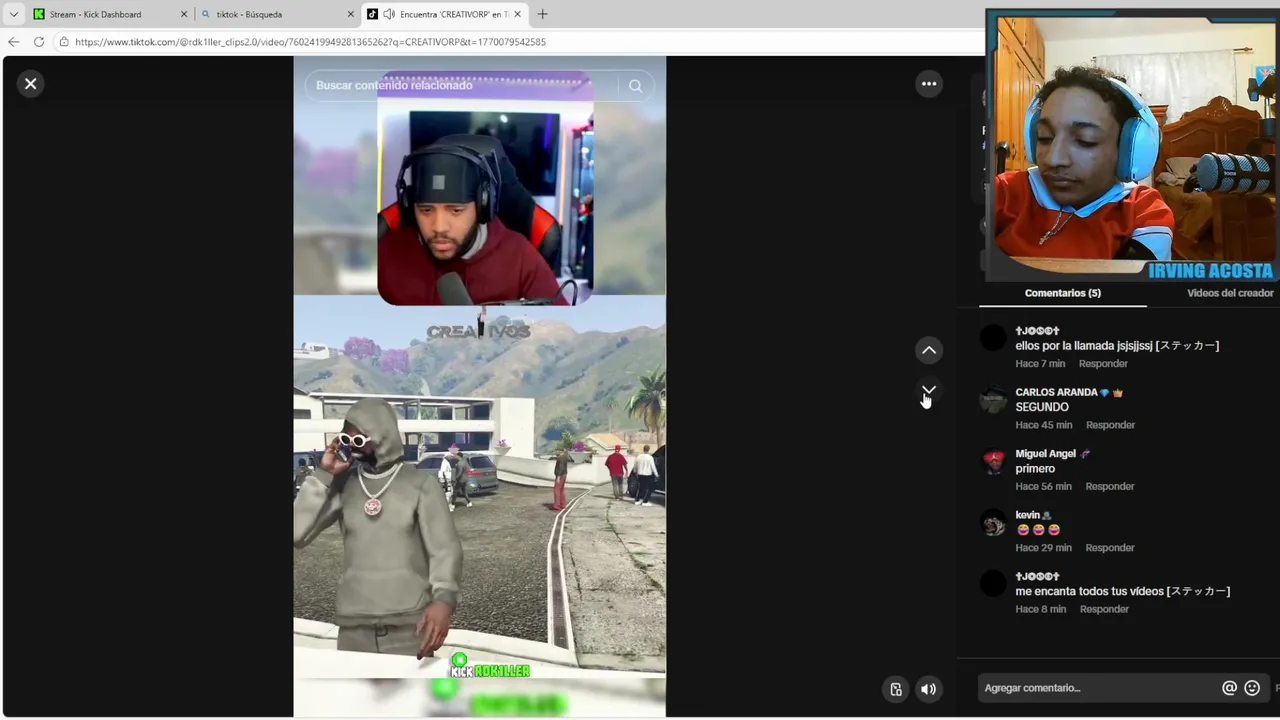This screenshot has height=720, width=1280.
Task: Go to previous video with up chevron
Action: coord(929,350)
